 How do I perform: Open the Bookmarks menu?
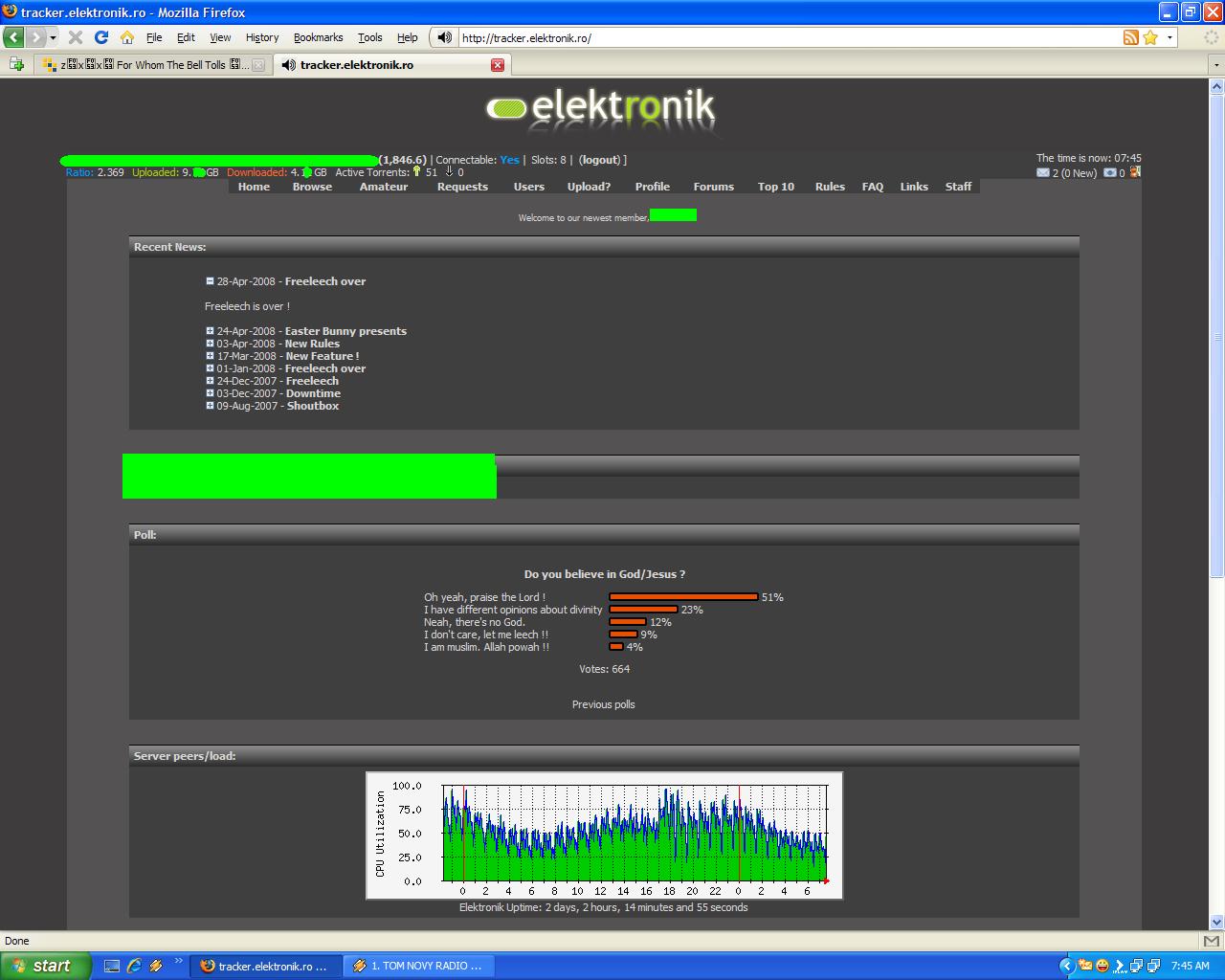[318, 37]
